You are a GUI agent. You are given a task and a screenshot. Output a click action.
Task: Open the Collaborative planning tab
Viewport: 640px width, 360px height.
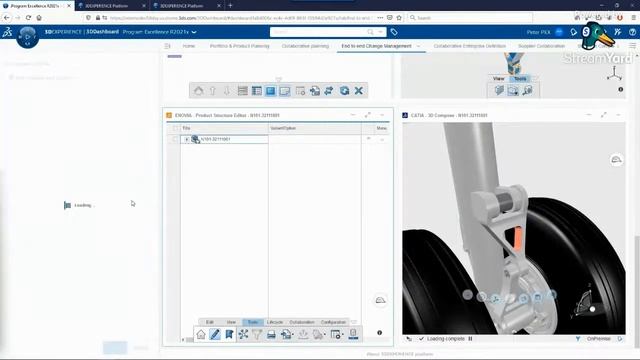point(305,46)
